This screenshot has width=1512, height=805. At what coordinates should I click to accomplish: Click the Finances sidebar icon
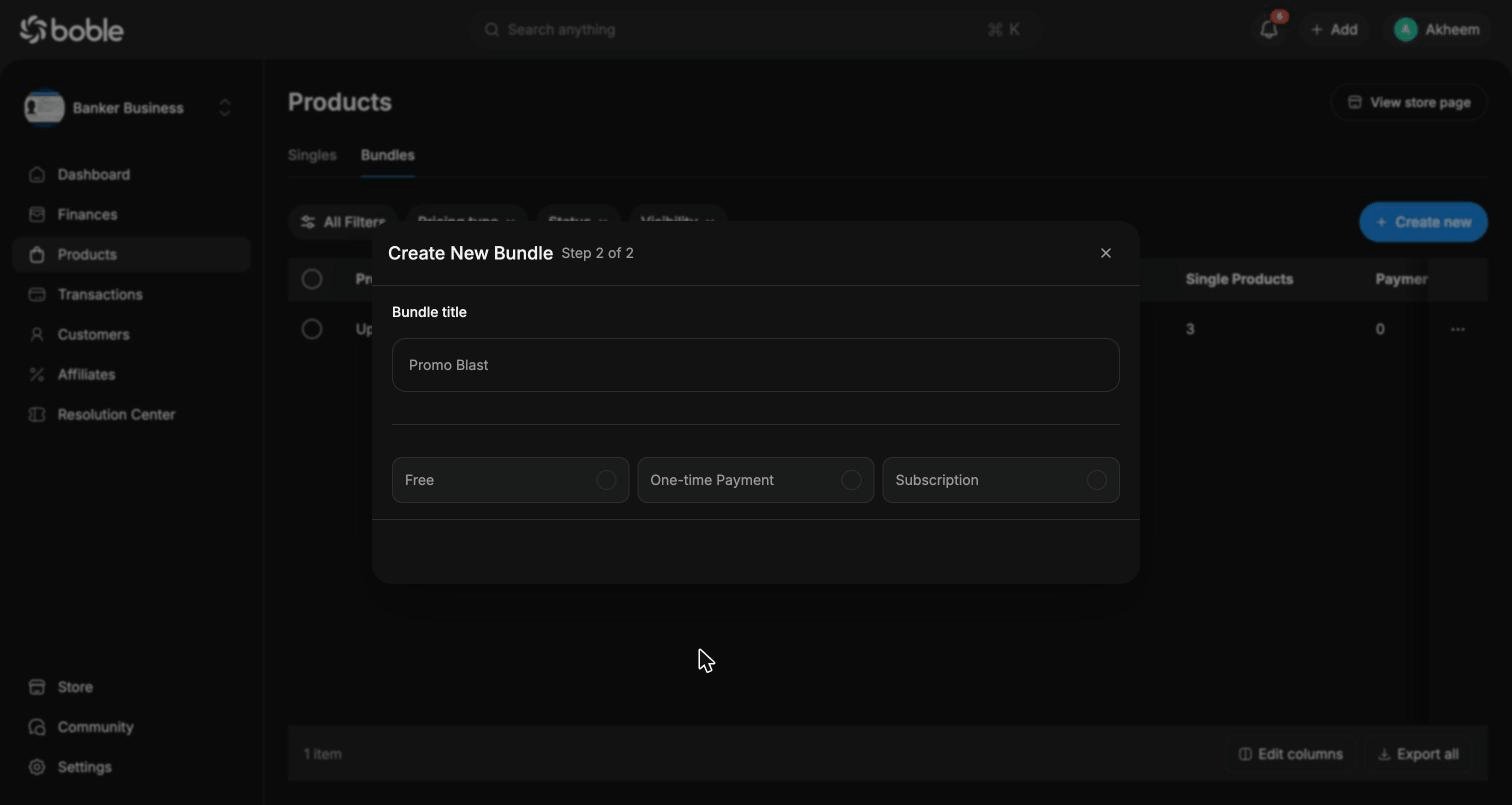37,215
